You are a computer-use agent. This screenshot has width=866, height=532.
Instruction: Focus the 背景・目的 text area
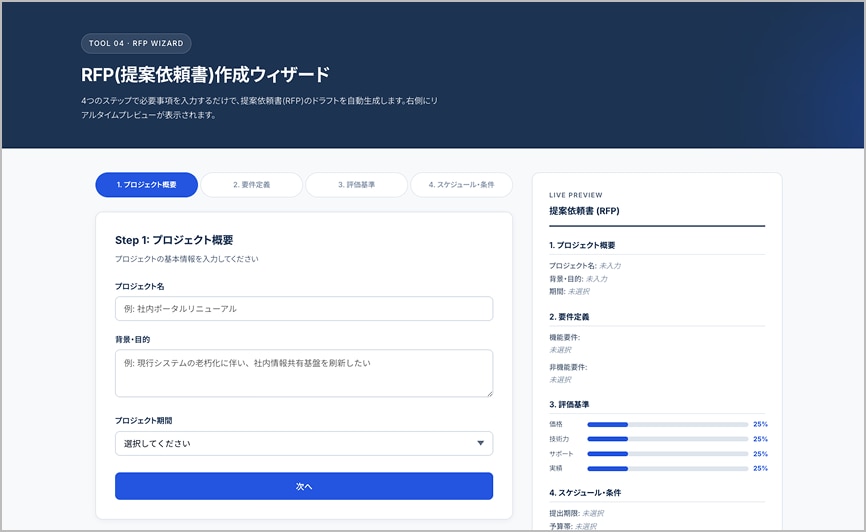(x=304, y=373)
